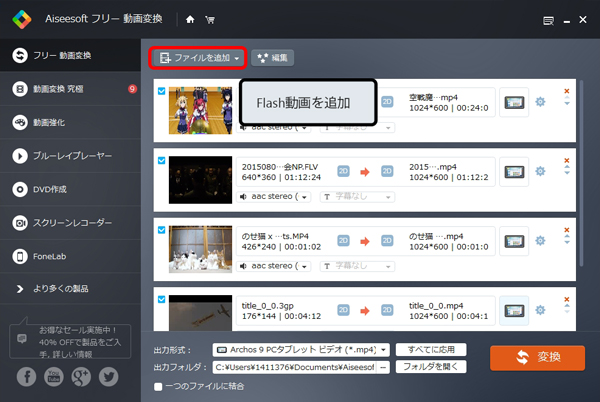The image size is (600, 402).
Task: Open the Twitter icon
Action: click(x=109, y=377)
